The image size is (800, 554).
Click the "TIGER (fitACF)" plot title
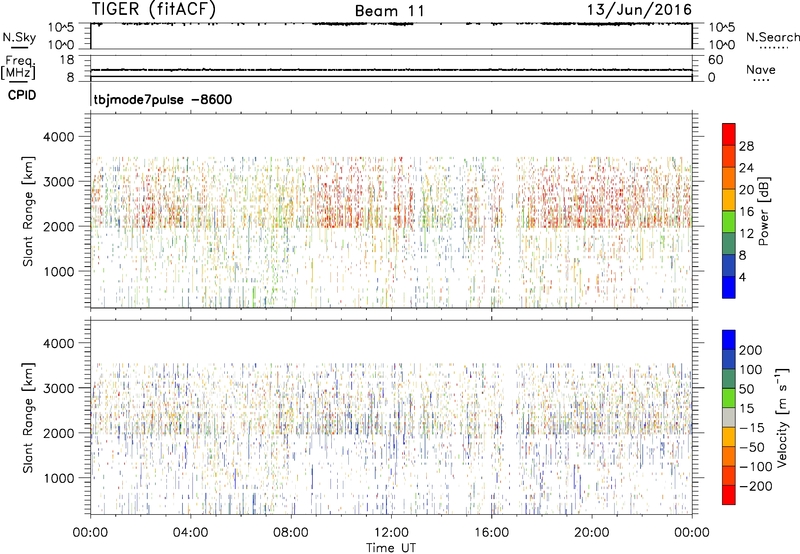click(154, 9)
